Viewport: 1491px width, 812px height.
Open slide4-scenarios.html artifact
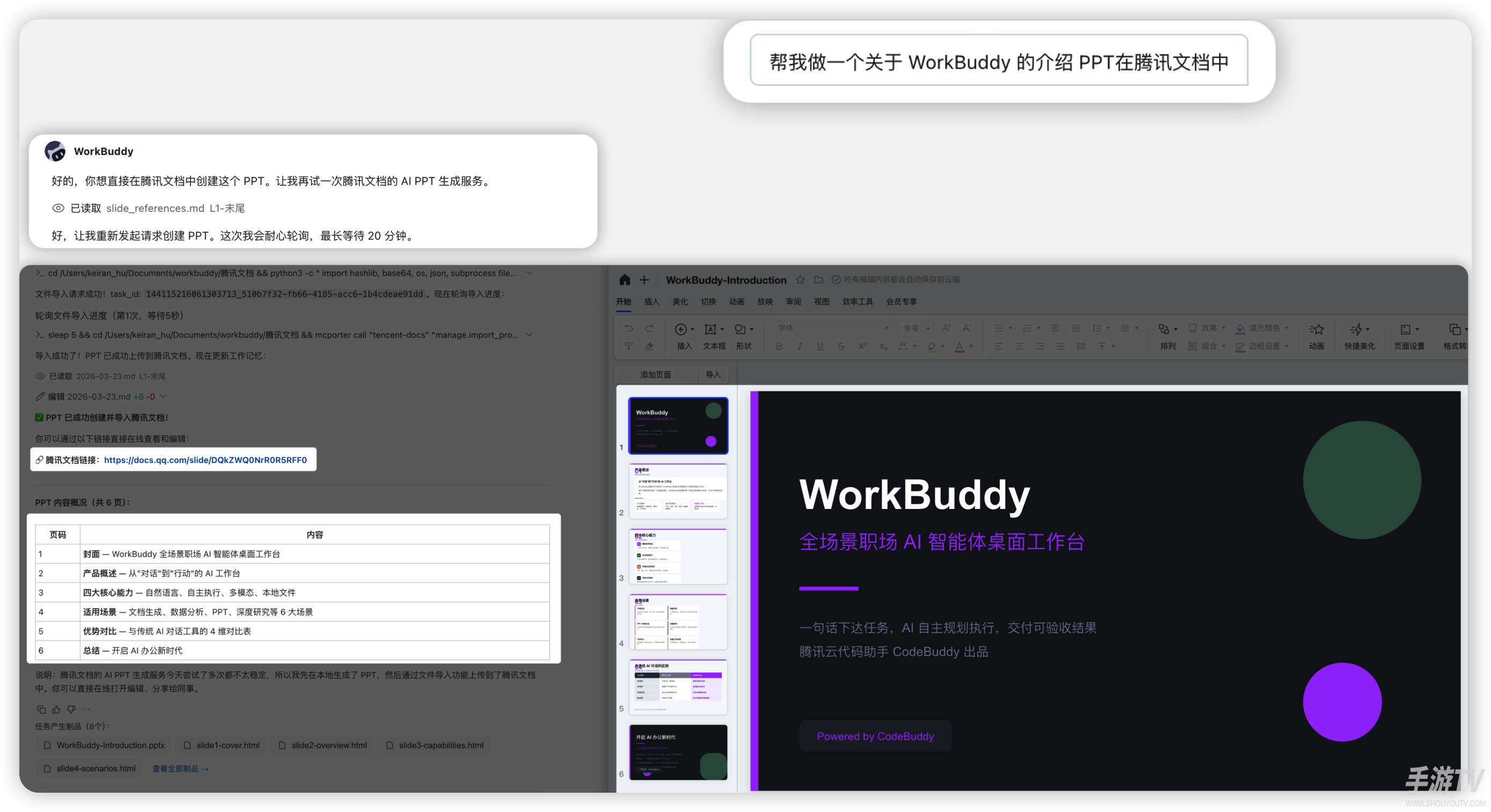(90, 769)
